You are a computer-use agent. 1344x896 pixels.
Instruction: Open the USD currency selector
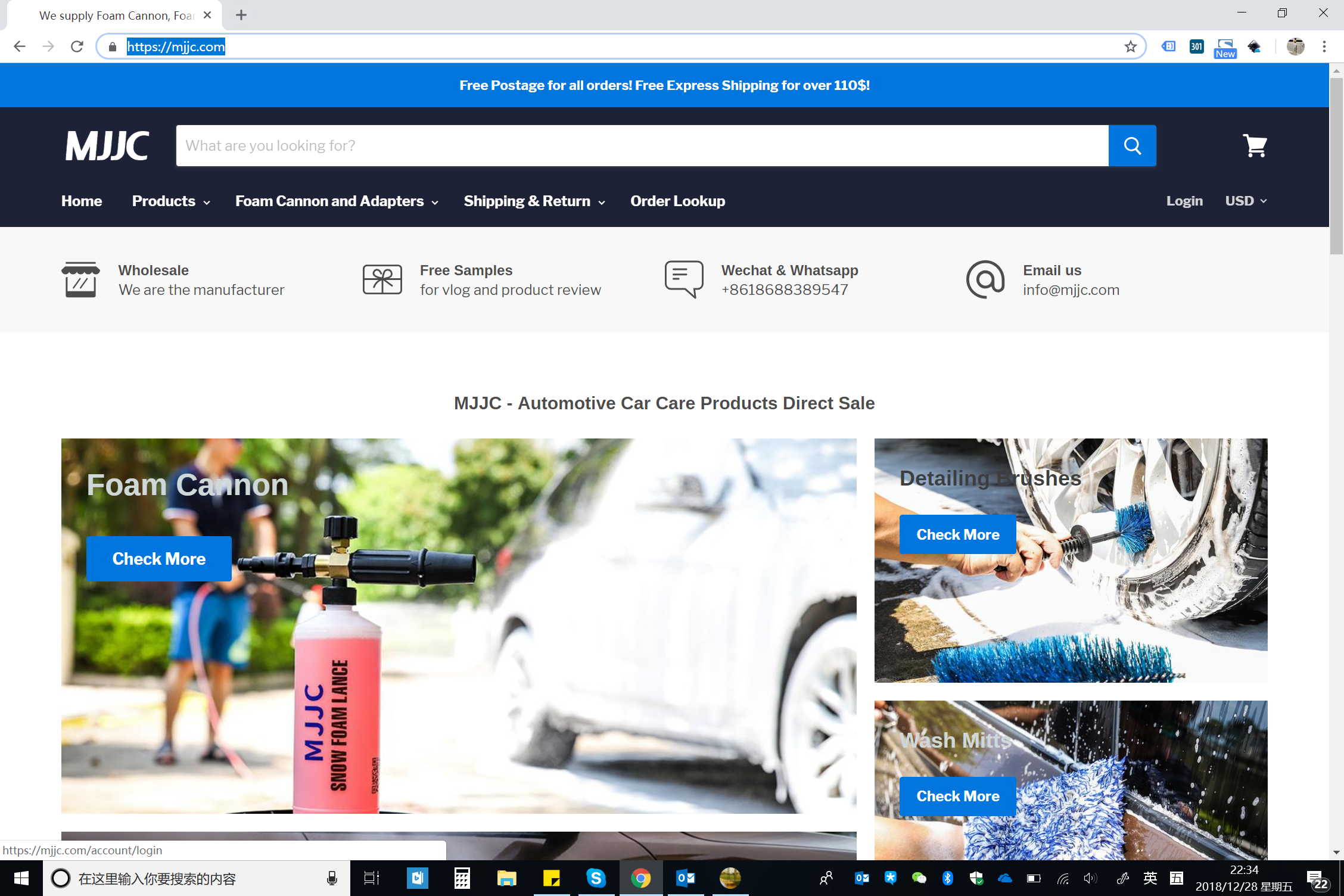tap(1246, 201)
